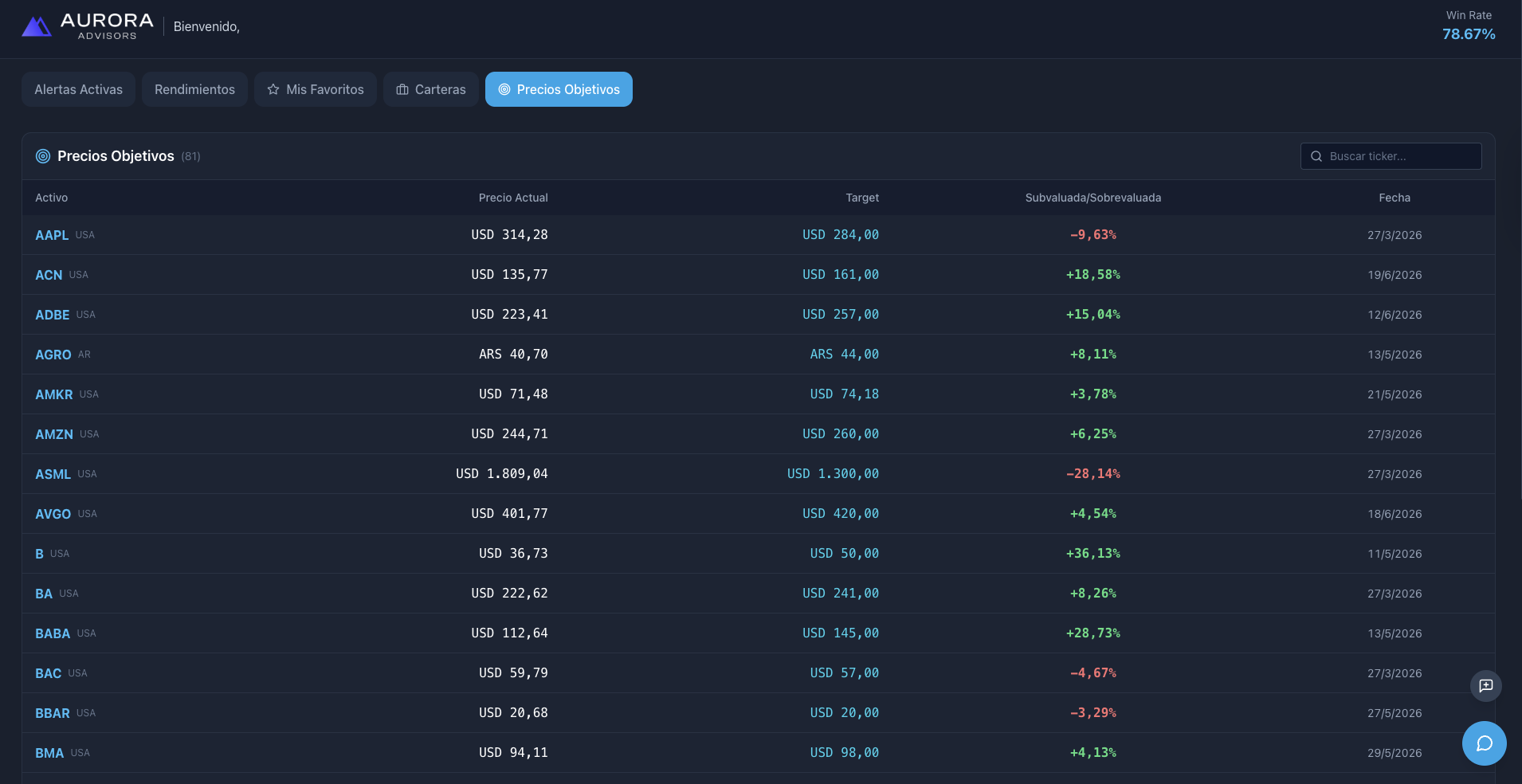The image size is (1522, 784).
Task: Click the Buscar ticker search field
Action: pos(1391,156)
